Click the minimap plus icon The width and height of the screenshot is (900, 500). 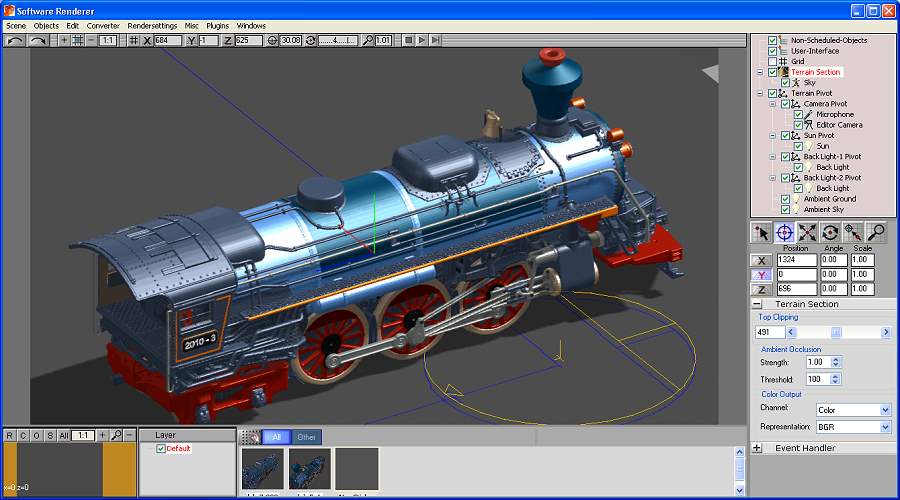[x=102, y=435]
